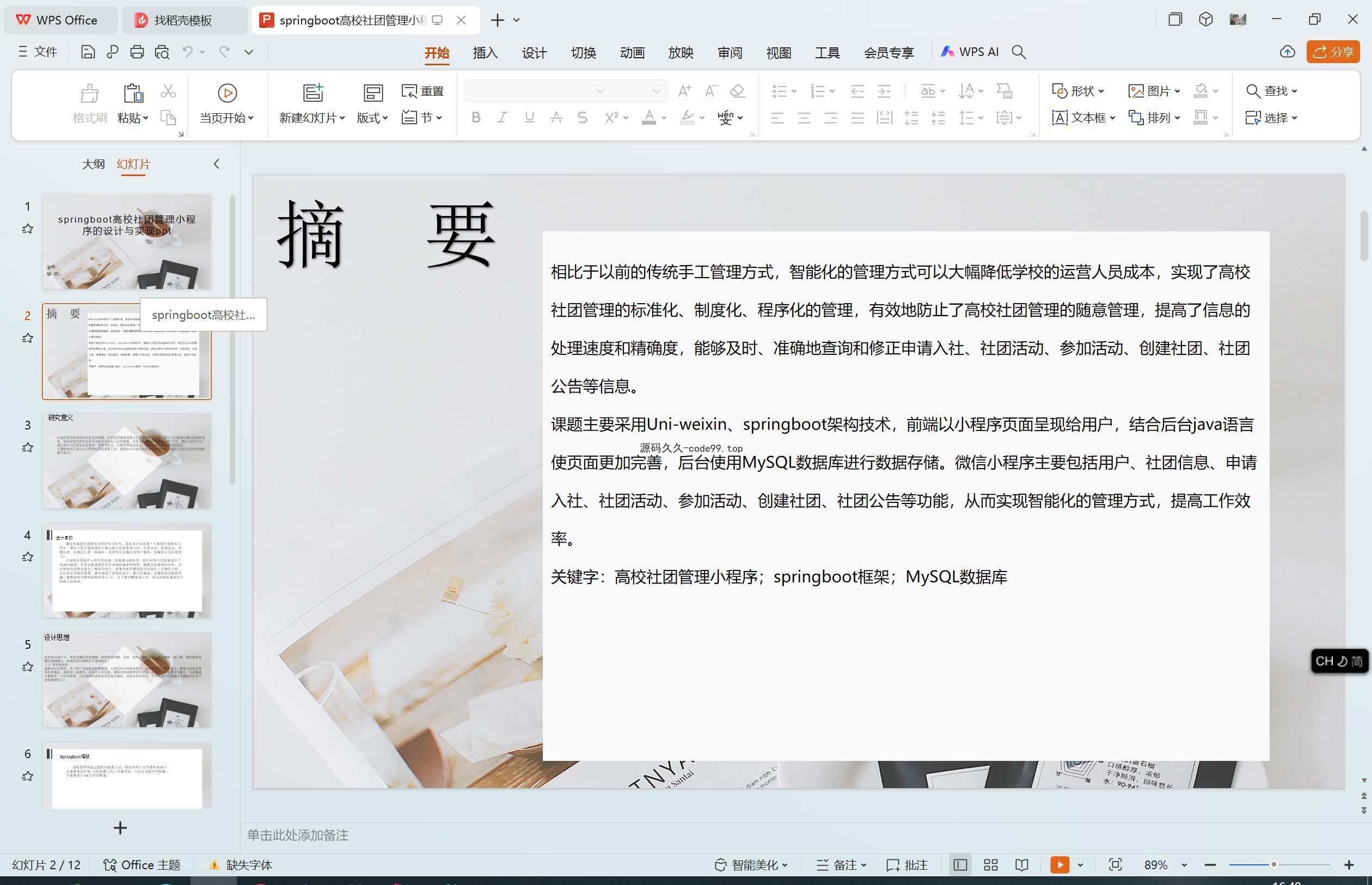The image size is (1372, 885).
Task: Open the Find dropdown button
Action: [x=1271, y=91]
